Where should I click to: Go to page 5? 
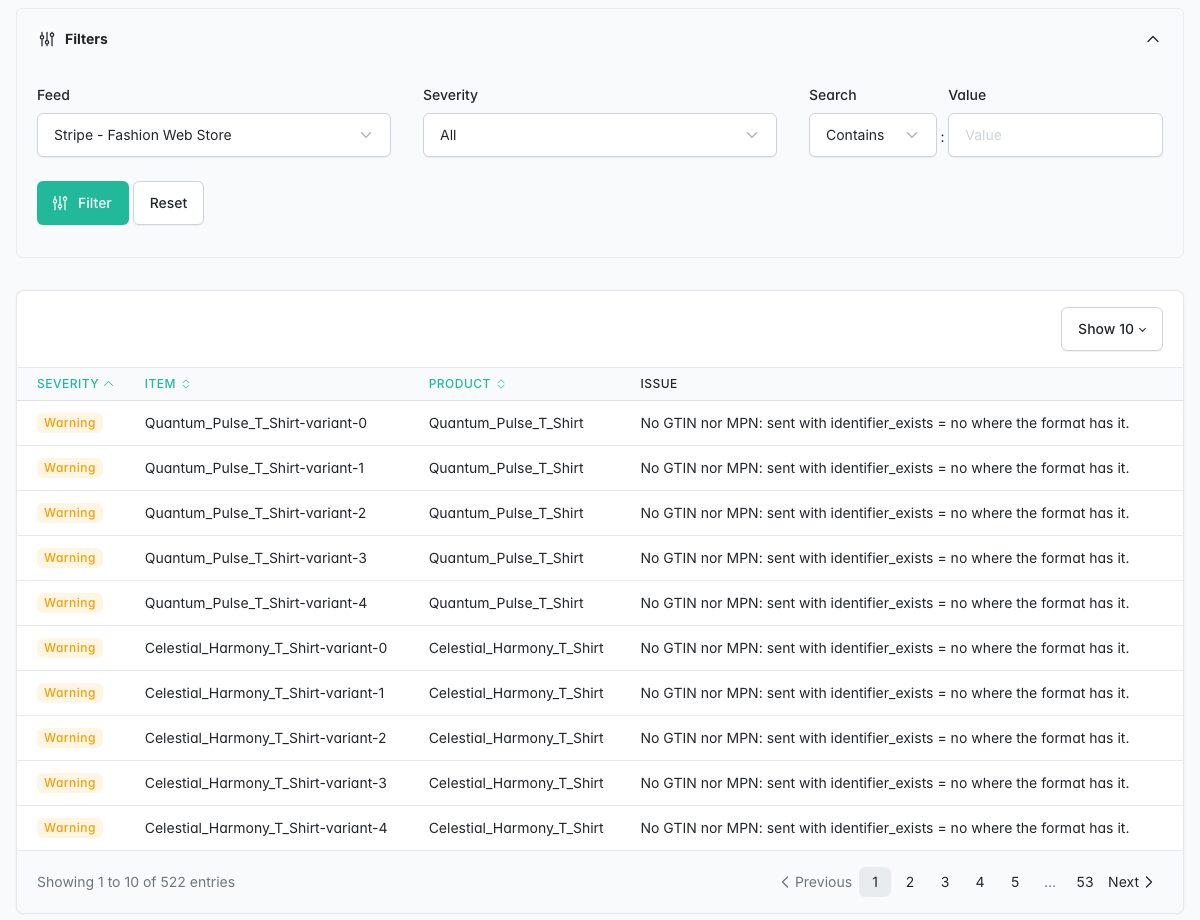pos(1015,882)
